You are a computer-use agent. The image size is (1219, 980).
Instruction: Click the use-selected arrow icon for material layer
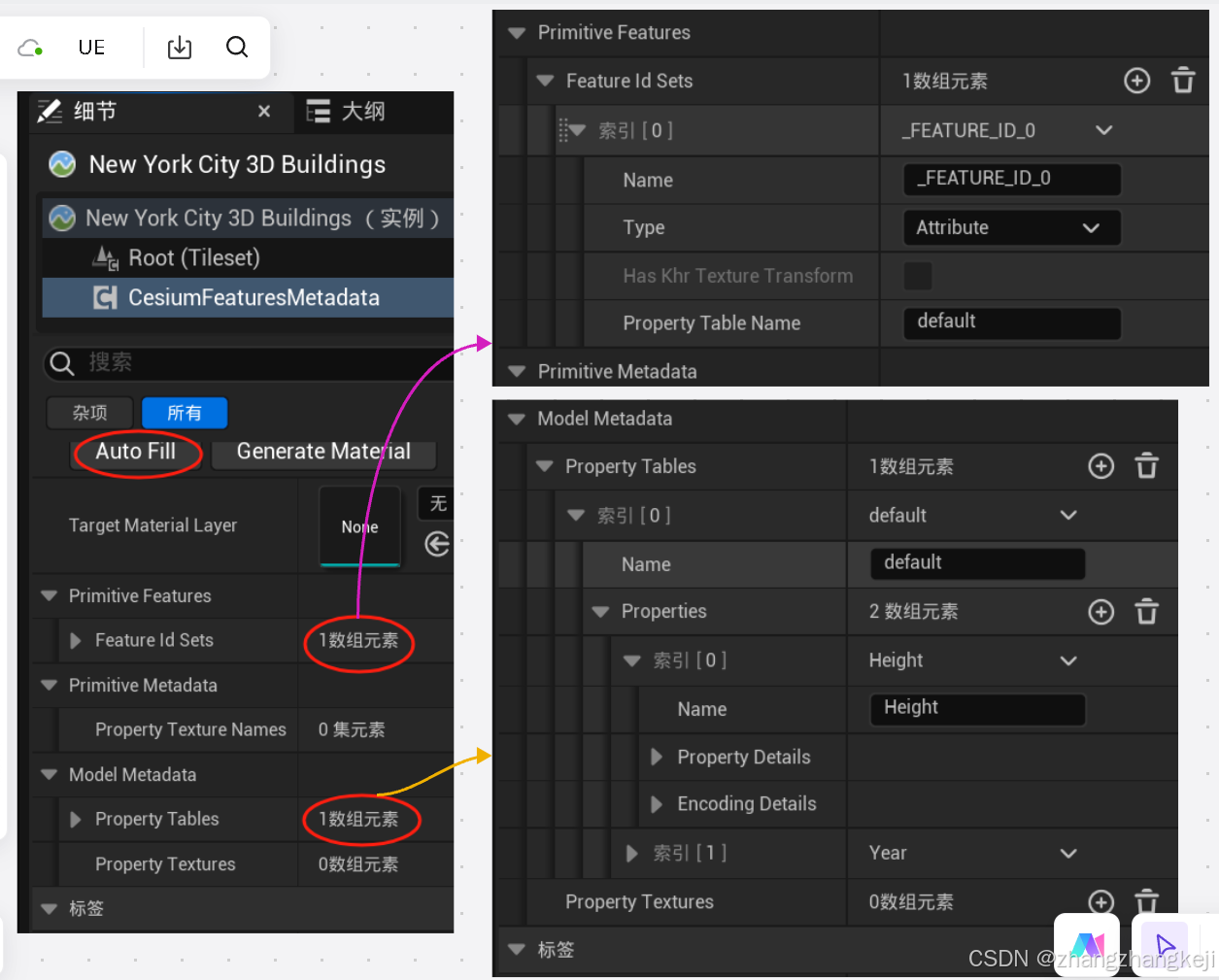[x=437, y=545]
